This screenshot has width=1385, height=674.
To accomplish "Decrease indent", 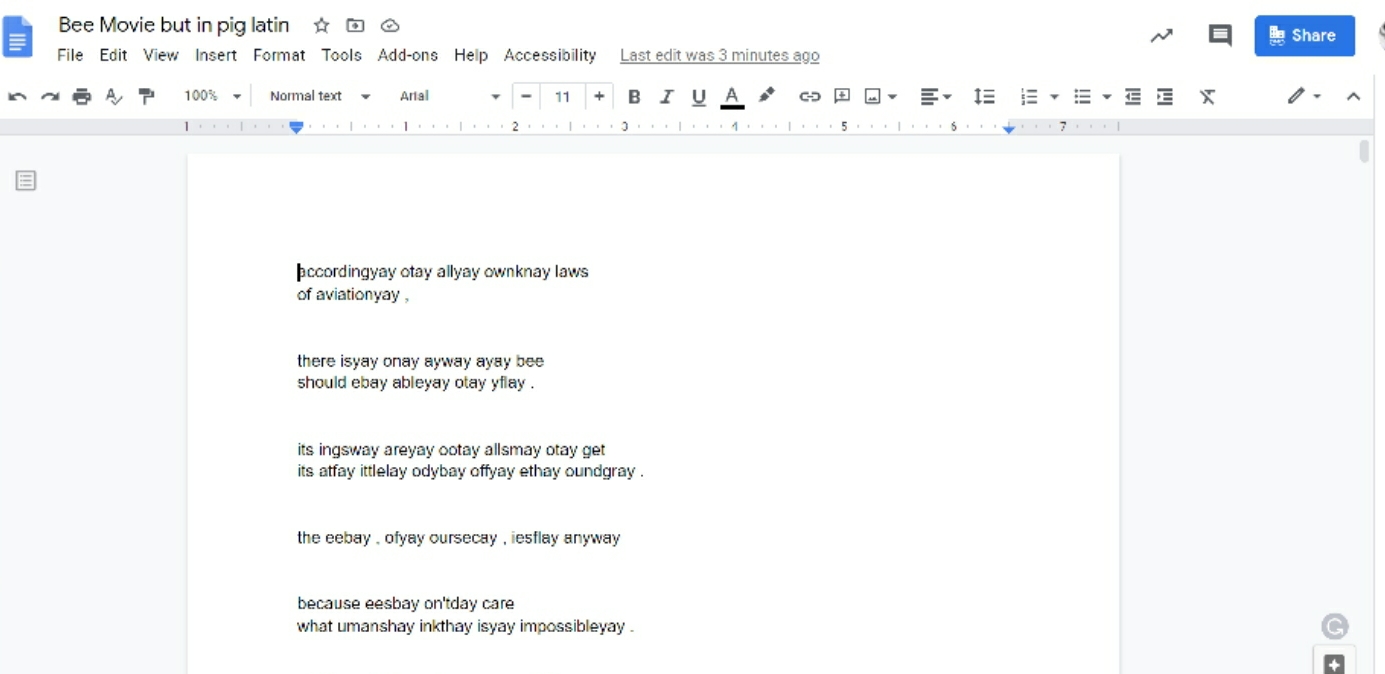I will [x=1133, y=96].
